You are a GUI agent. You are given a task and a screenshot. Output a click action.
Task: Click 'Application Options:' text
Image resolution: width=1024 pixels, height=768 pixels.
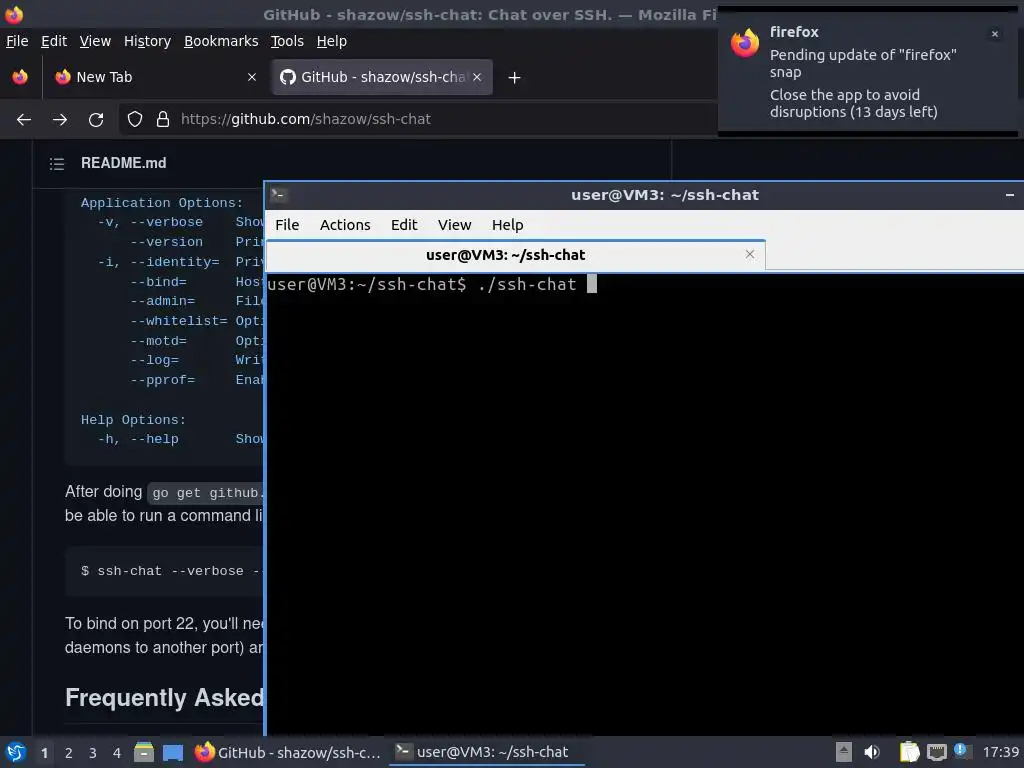click(161, 203)
